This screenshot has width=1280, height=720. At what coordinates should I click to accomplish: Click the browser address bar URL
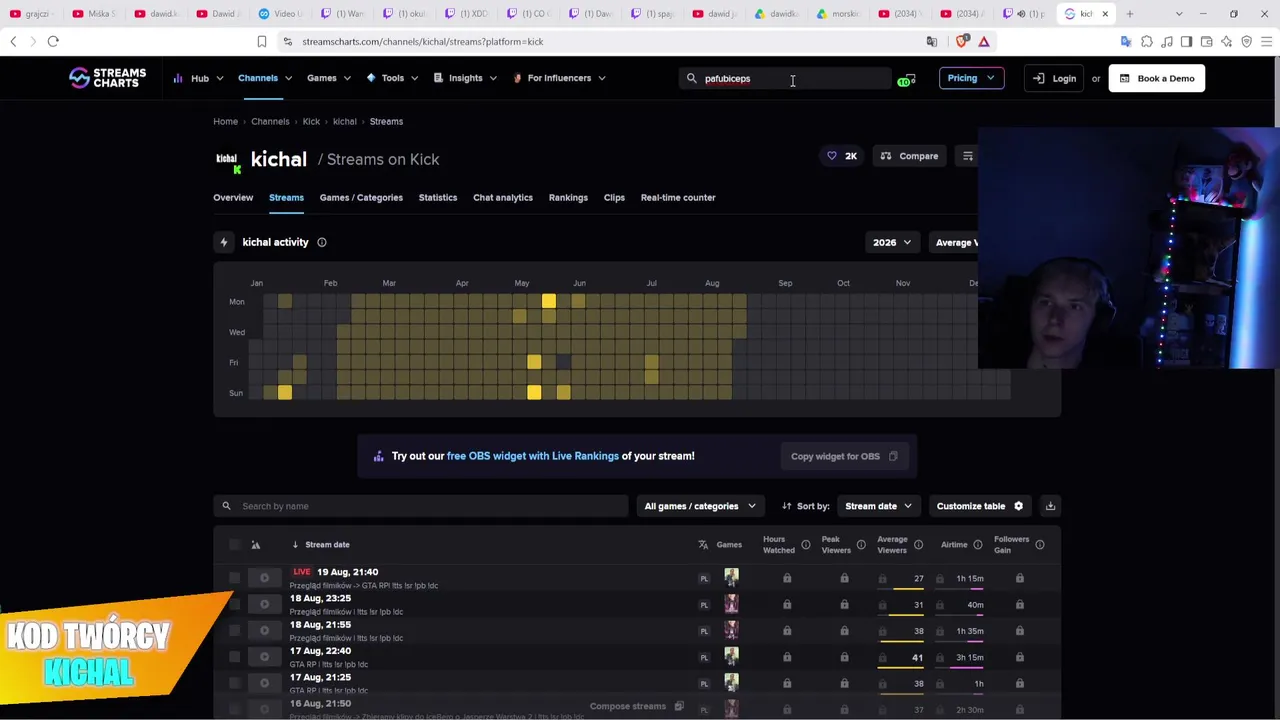423,41
